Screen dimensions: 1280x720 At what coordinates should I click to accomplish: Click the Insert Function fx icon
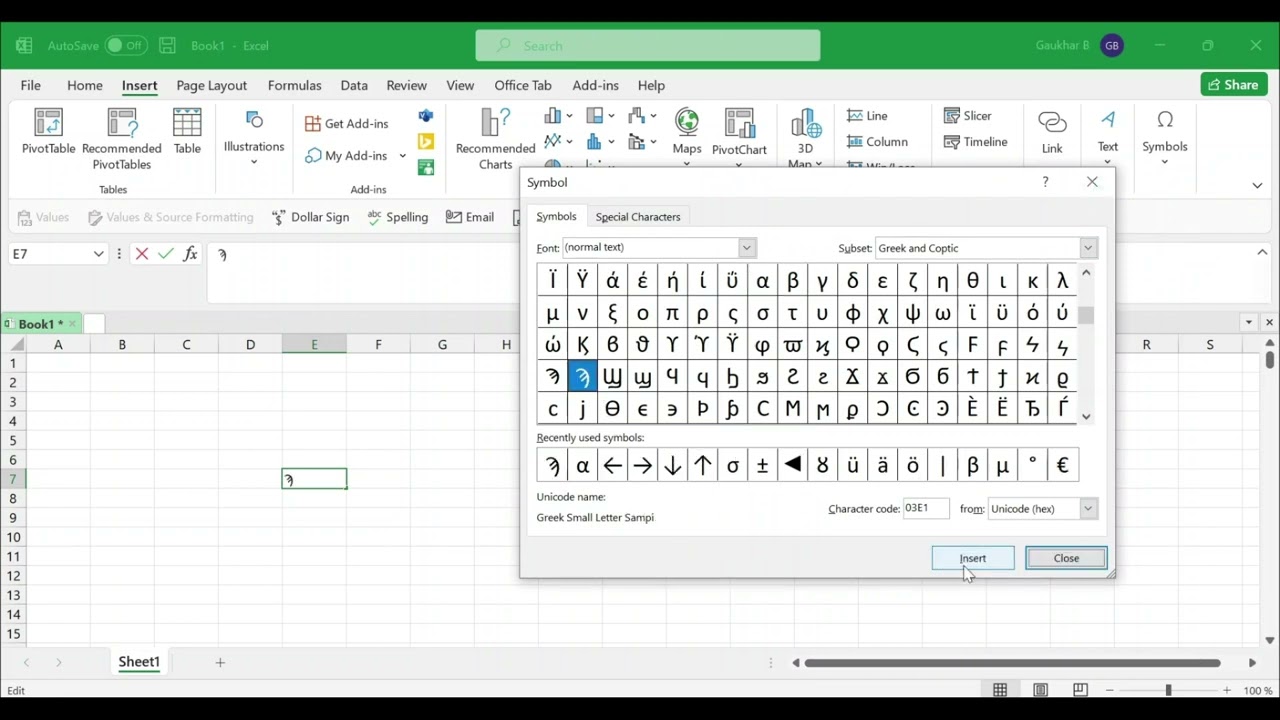[190, 254]
